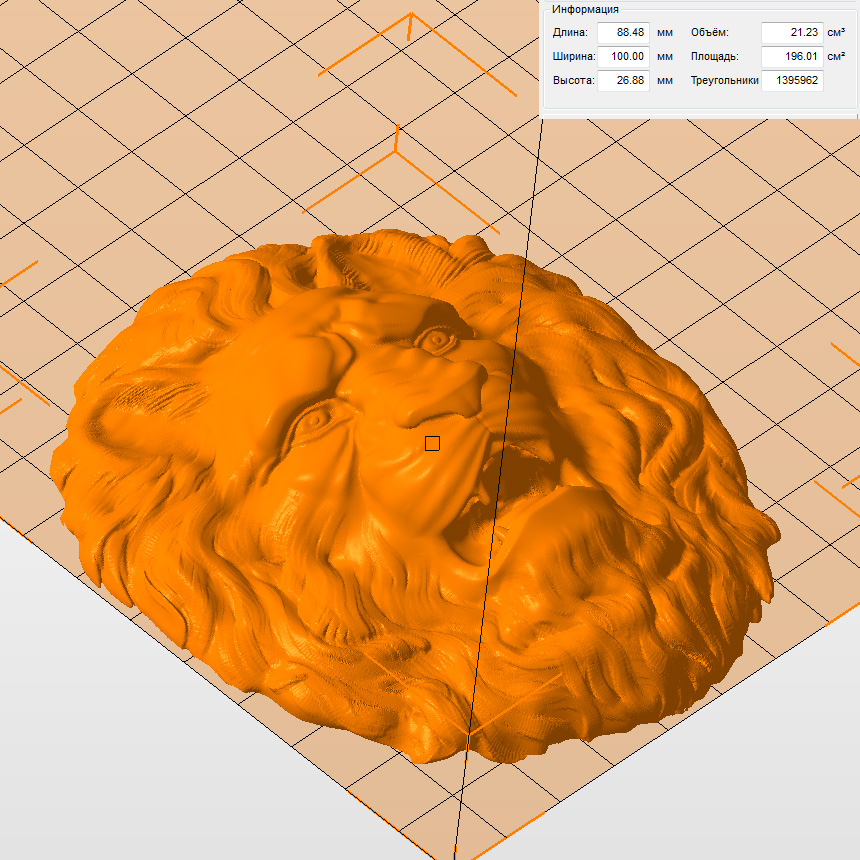Select the Ширина value field showing 100.00
The width and height of the screenshot is (860, 860).
coord(623,57)
